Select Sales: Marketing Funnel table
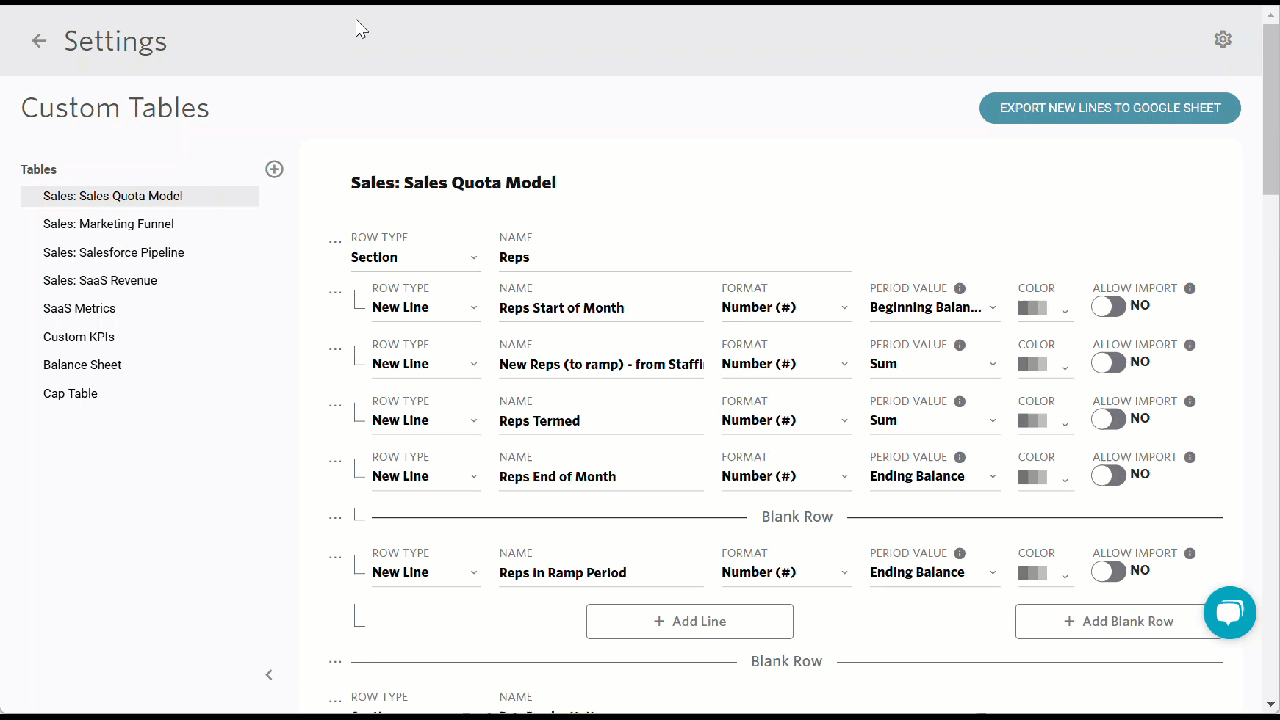This screenshot has width=1280, height=720. pos(108,224)
